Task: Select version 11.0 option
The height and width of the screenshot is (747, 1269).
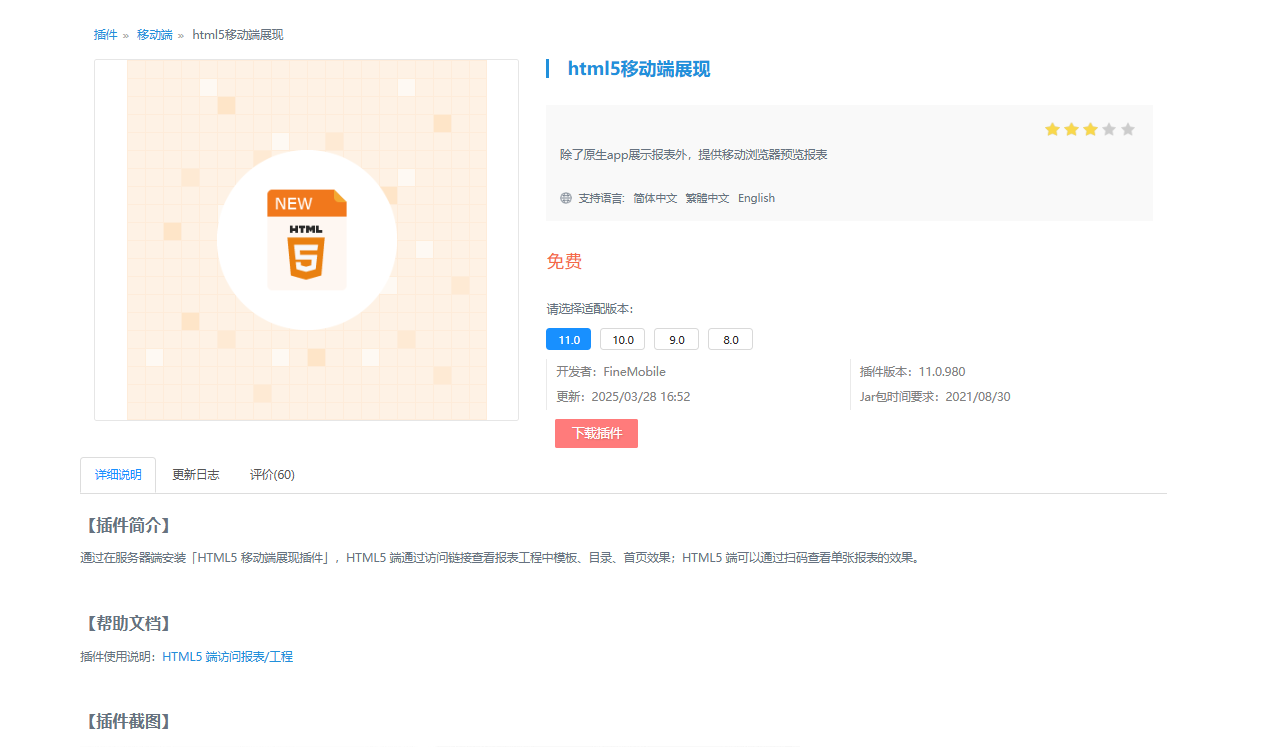Action: tap(568, 339)
